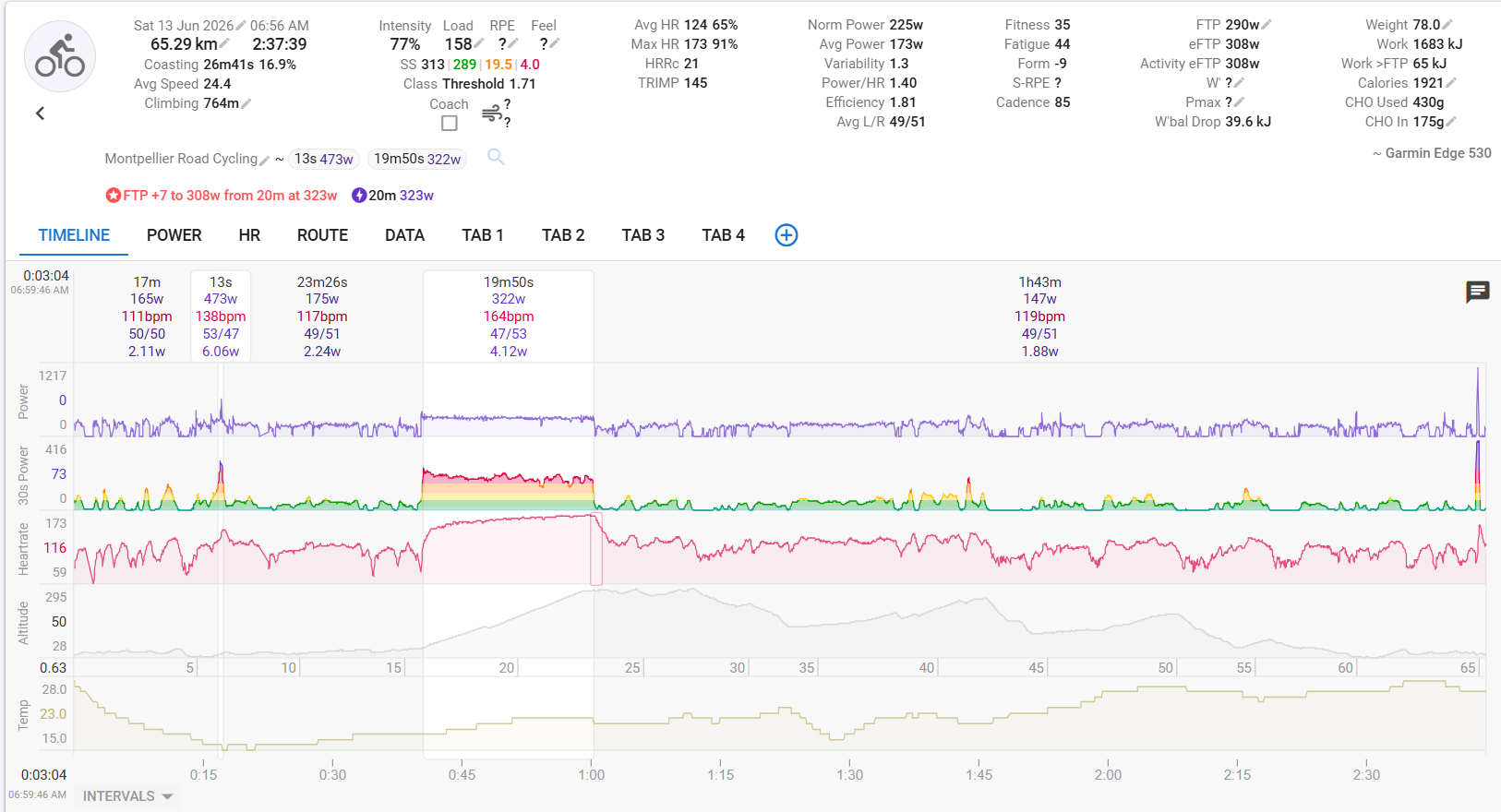Edit the FTP 290w pencil icon
This screenshot has width=1501, height=812.
coord(1267,25)
